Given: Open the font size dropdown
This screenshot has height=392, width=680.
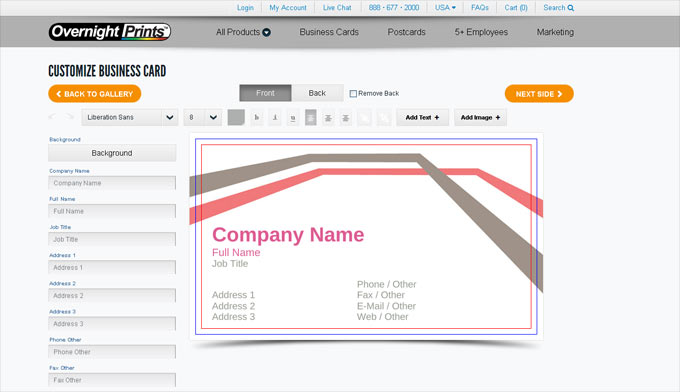Looking at the screenshot, I should [203, 118].
